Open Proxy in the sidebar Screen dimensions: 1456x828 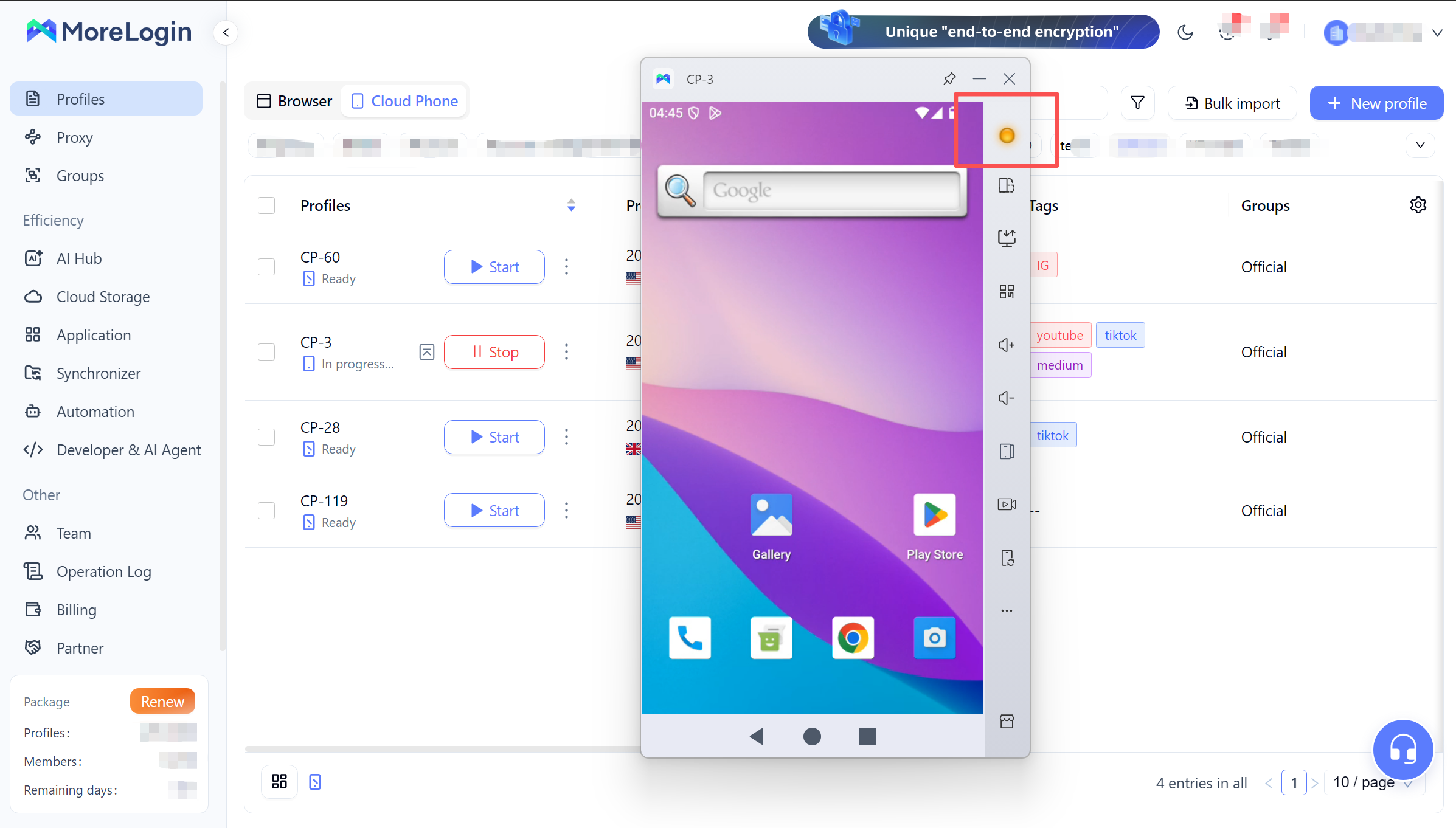(x=106, y=137)
